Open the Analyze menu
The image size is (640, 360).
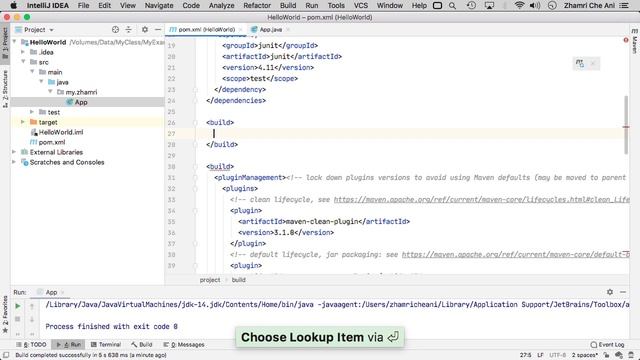click(221, 6)
